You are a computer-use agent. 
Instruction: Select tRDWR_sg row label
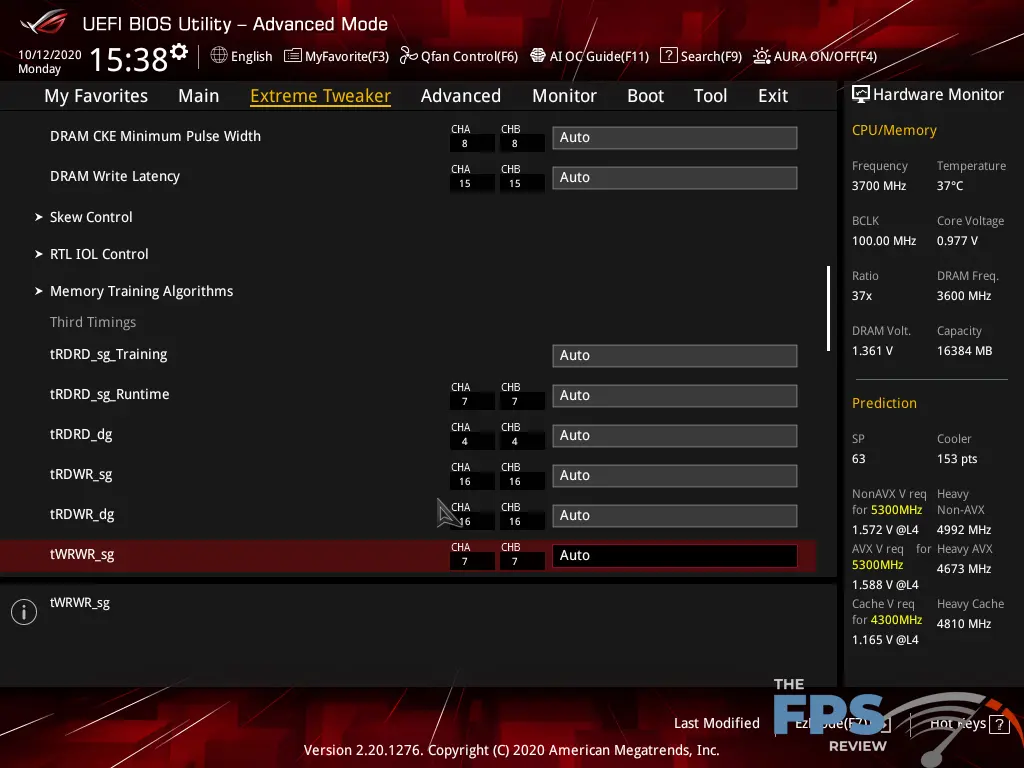point(81,474)
